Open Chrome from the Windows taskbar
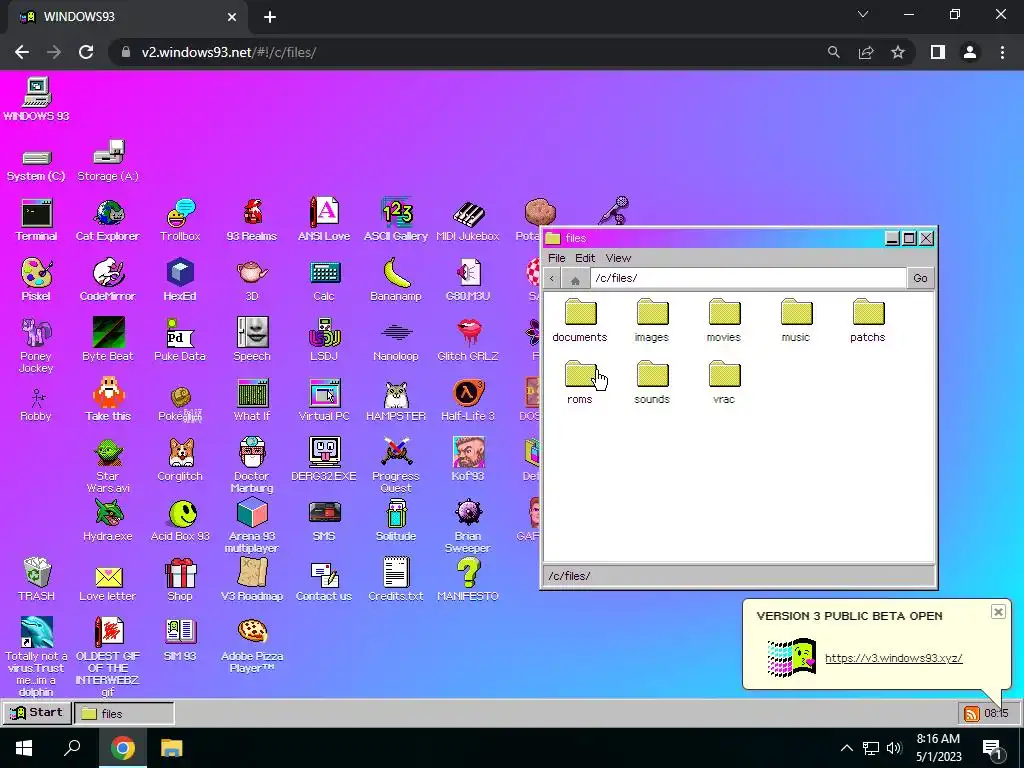 pos(123,748)
